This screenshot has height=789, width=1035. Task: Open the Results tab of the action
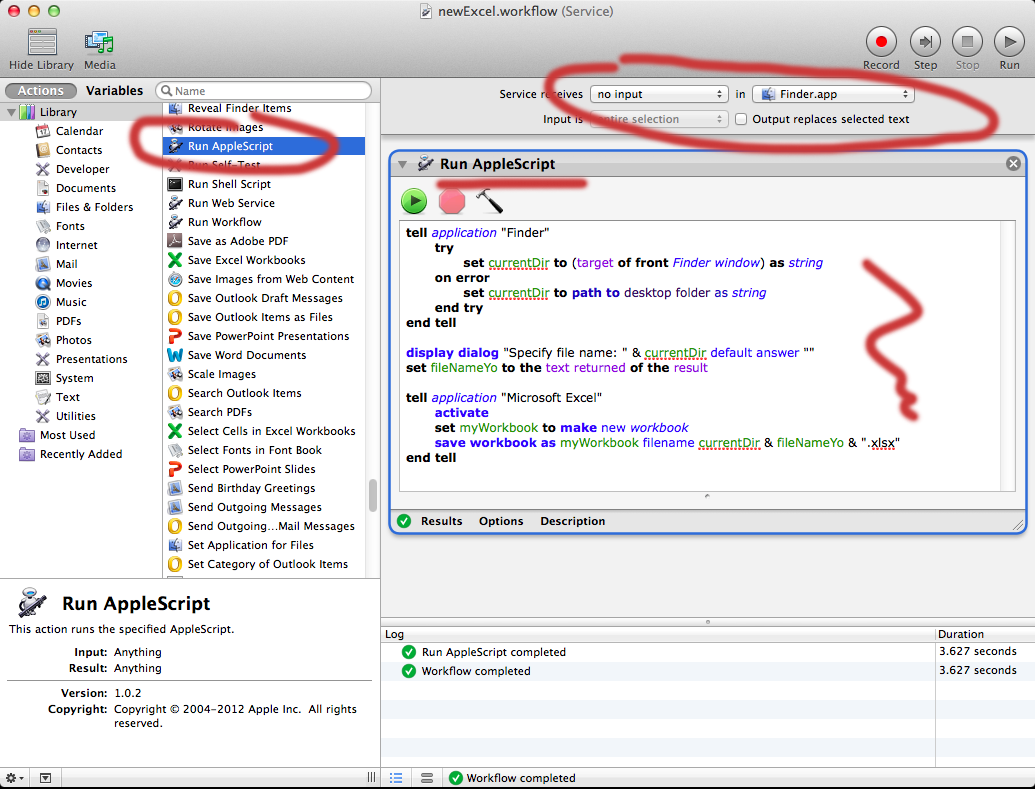441,521
